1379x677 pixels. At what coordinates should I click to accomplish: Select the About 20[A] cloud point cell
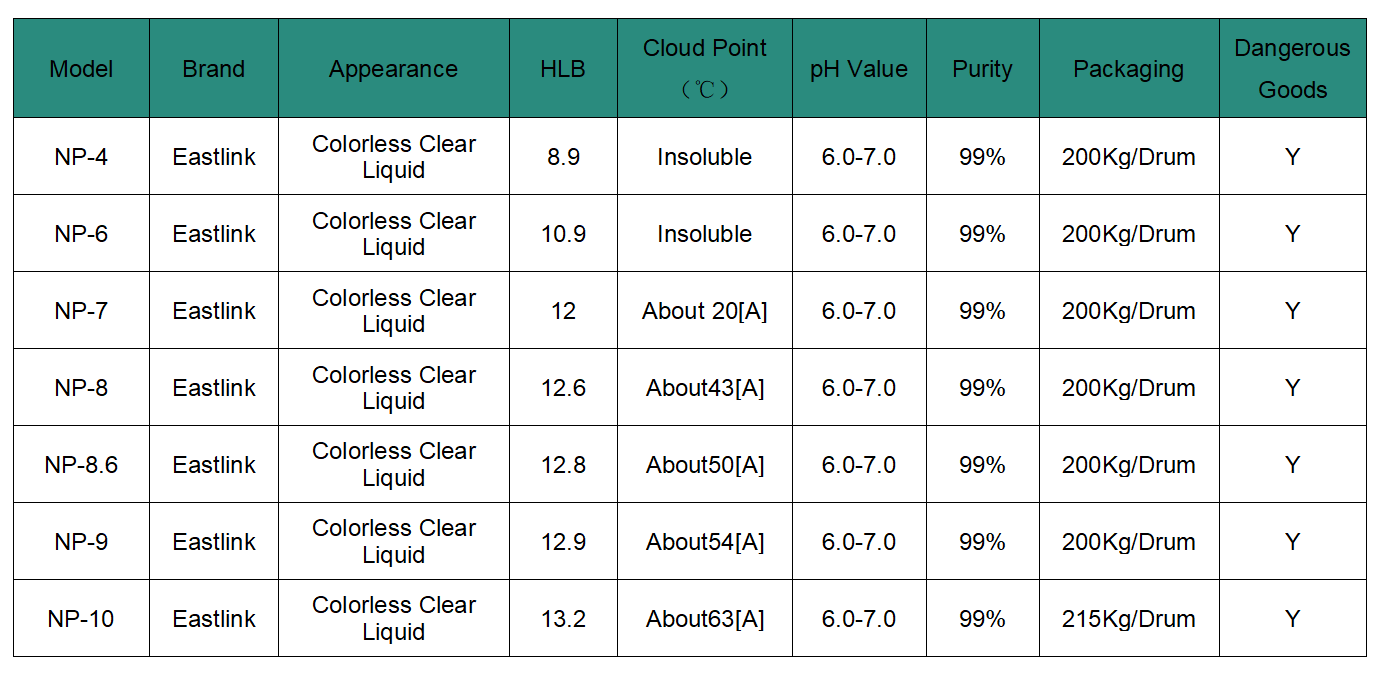coord(705,311)
